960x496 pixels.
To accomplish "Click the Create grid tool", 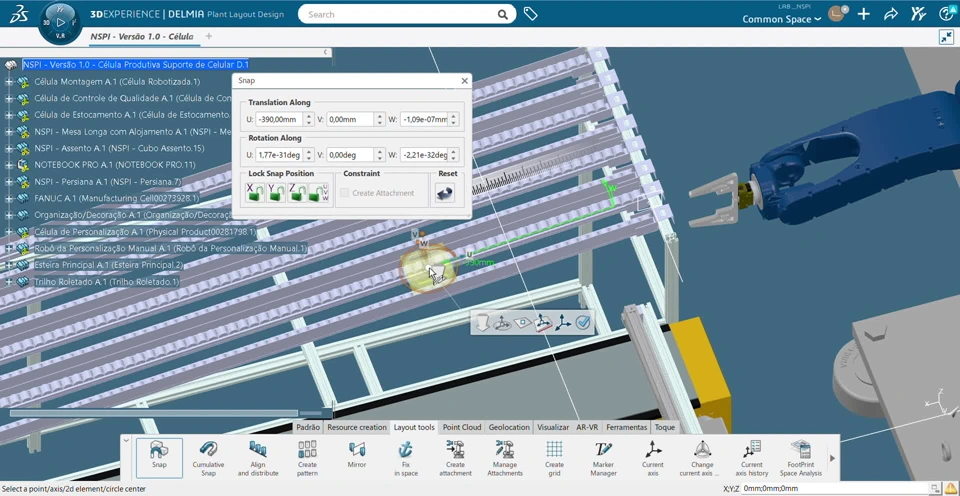I will 554,458.
